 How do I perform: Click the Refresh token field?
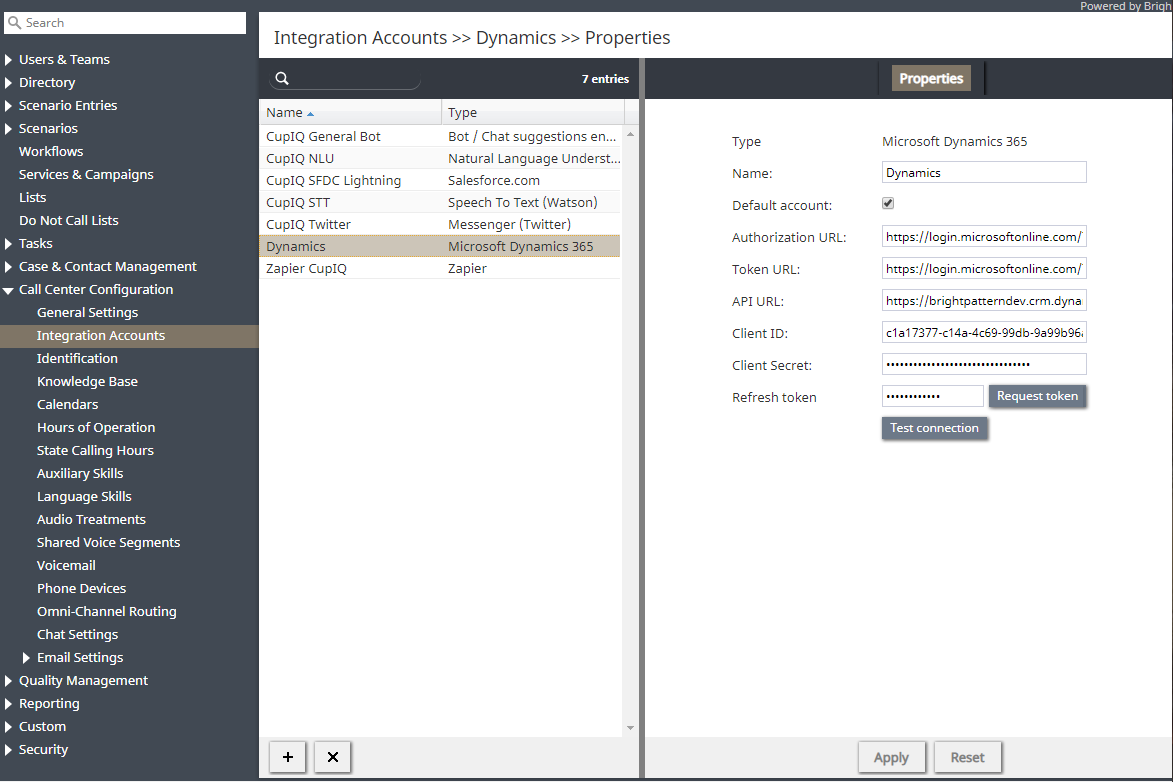(x=932, y=396)
